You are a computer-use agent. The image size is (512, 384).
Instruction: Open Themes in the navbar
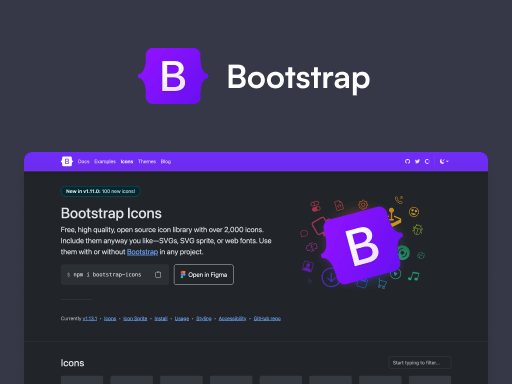click(147, 161)
